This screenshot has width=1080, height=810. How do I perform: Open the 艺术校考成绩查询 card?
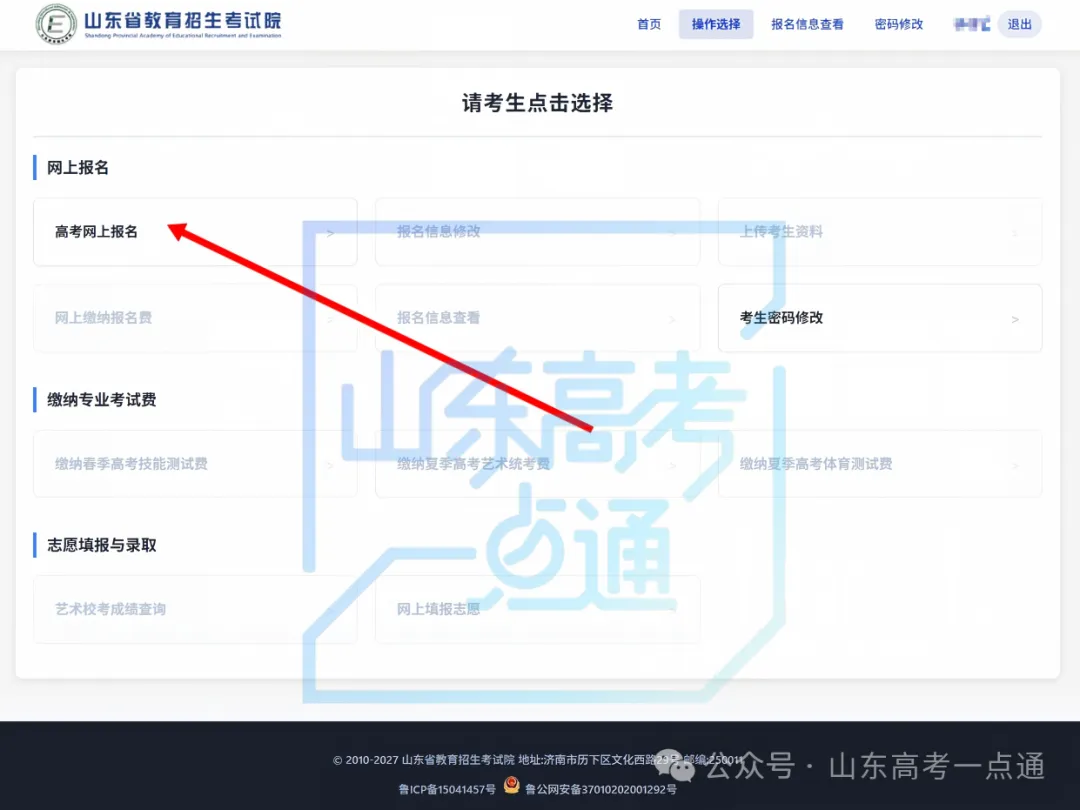(x=195, y=610)
